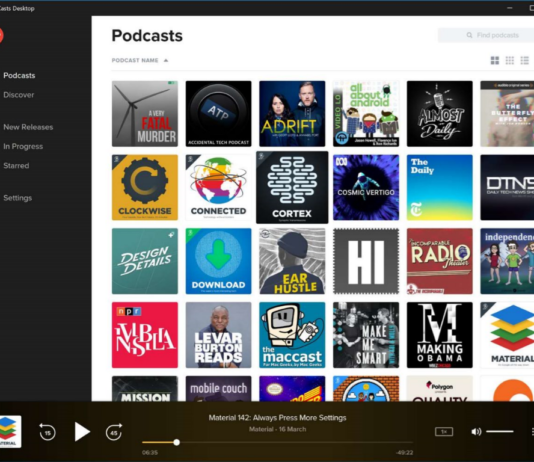This screenshot has width=534, height=462.
Task: Open All About Android podcast
Action: [366, 114]
